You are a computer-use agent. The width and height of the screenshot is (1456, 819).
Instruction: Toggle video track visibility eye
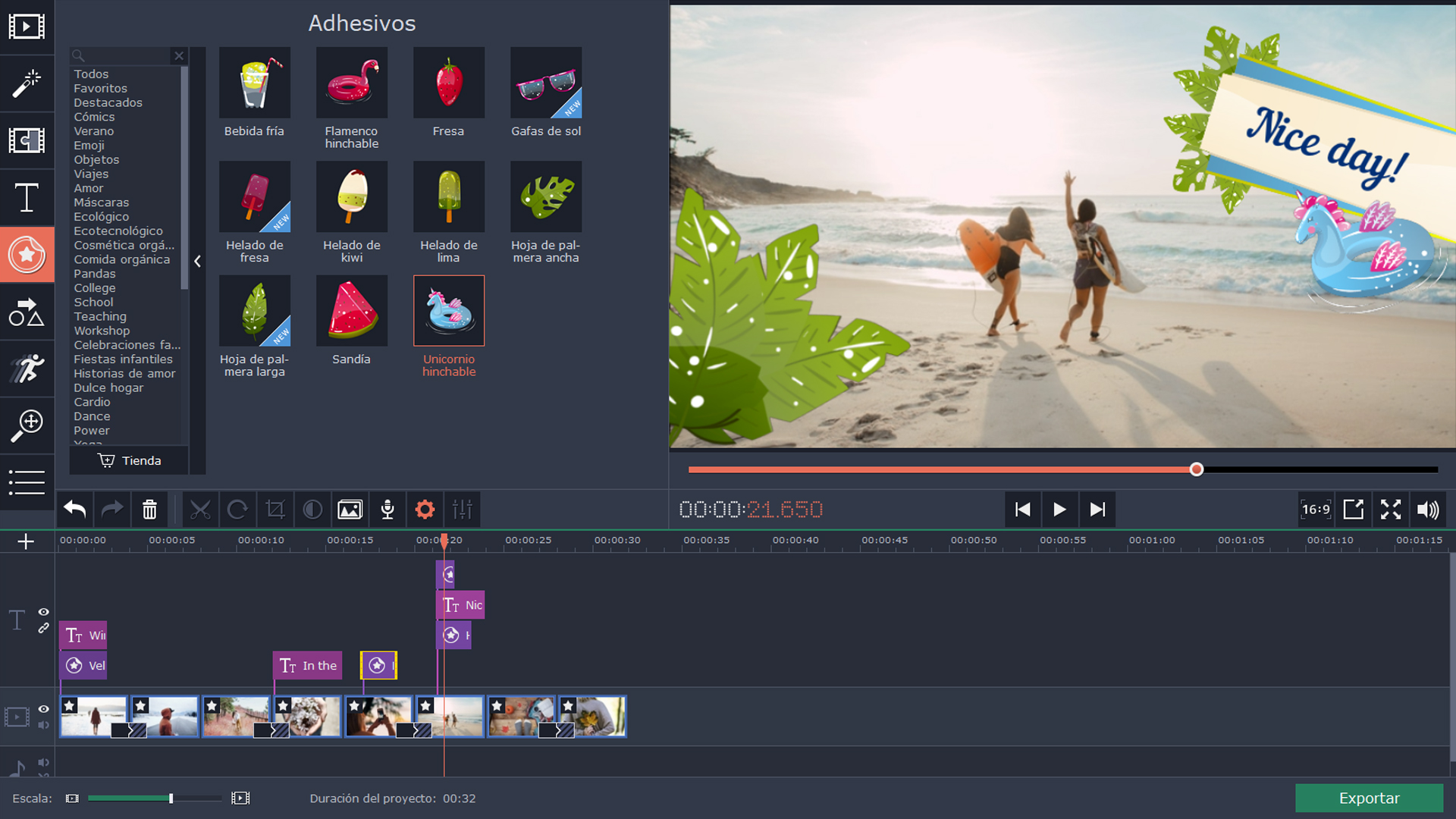pyautogui.click(x=44, y=709)
